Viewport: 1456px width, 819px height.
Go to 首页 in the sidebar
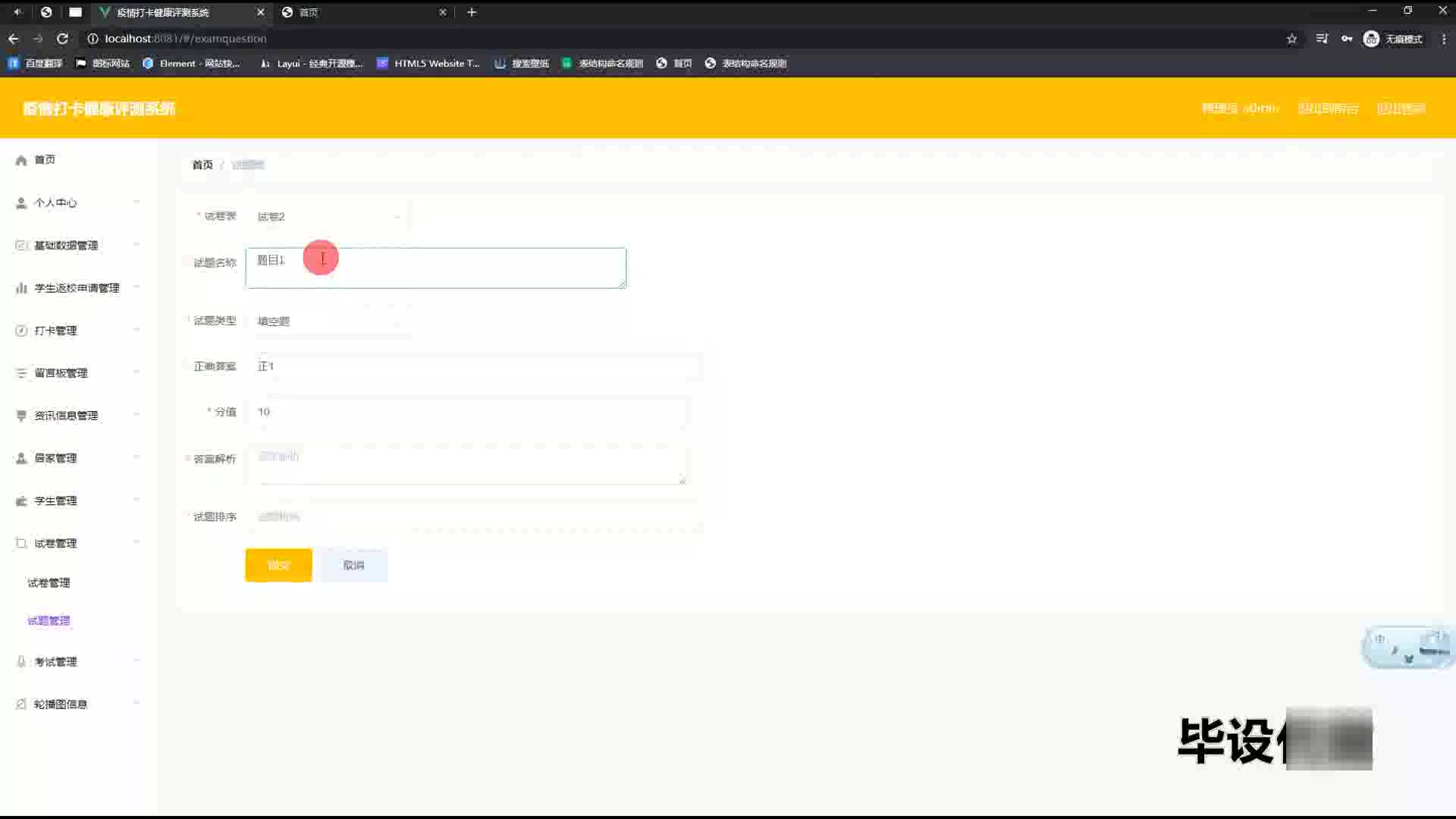click(45, 160)
